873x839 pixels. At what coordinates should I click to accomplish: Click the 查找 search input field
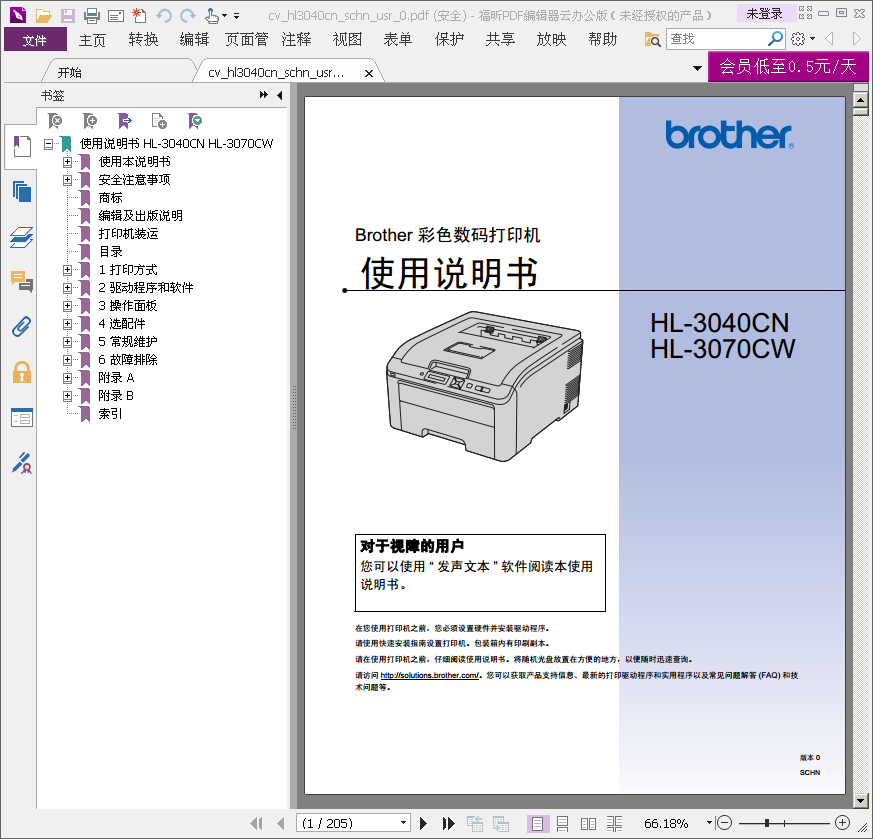(717, 39)
